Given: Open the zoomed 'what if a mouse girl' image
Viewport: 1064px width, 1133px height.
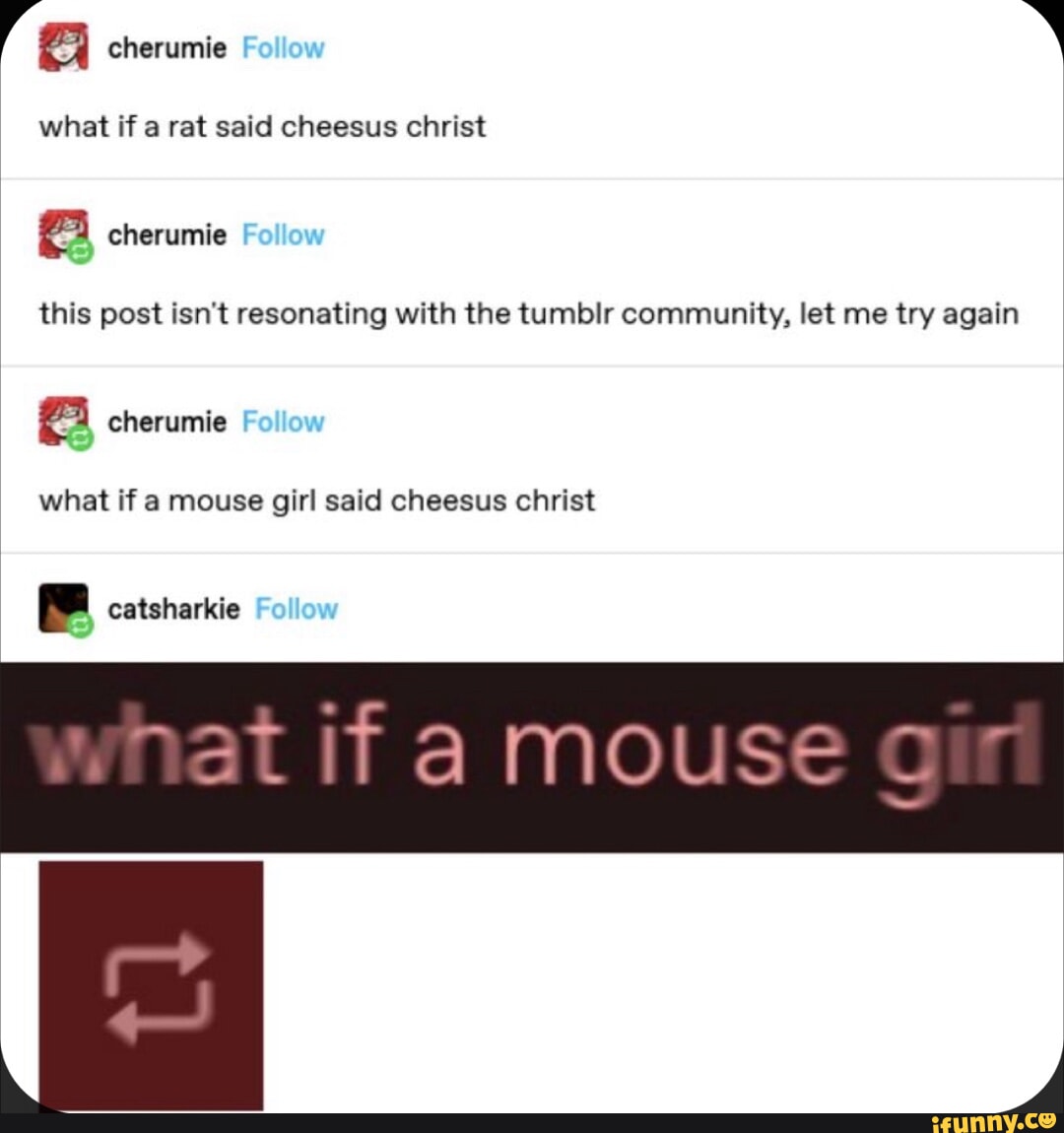Looking at the screenshot, I should pos(532,758).
